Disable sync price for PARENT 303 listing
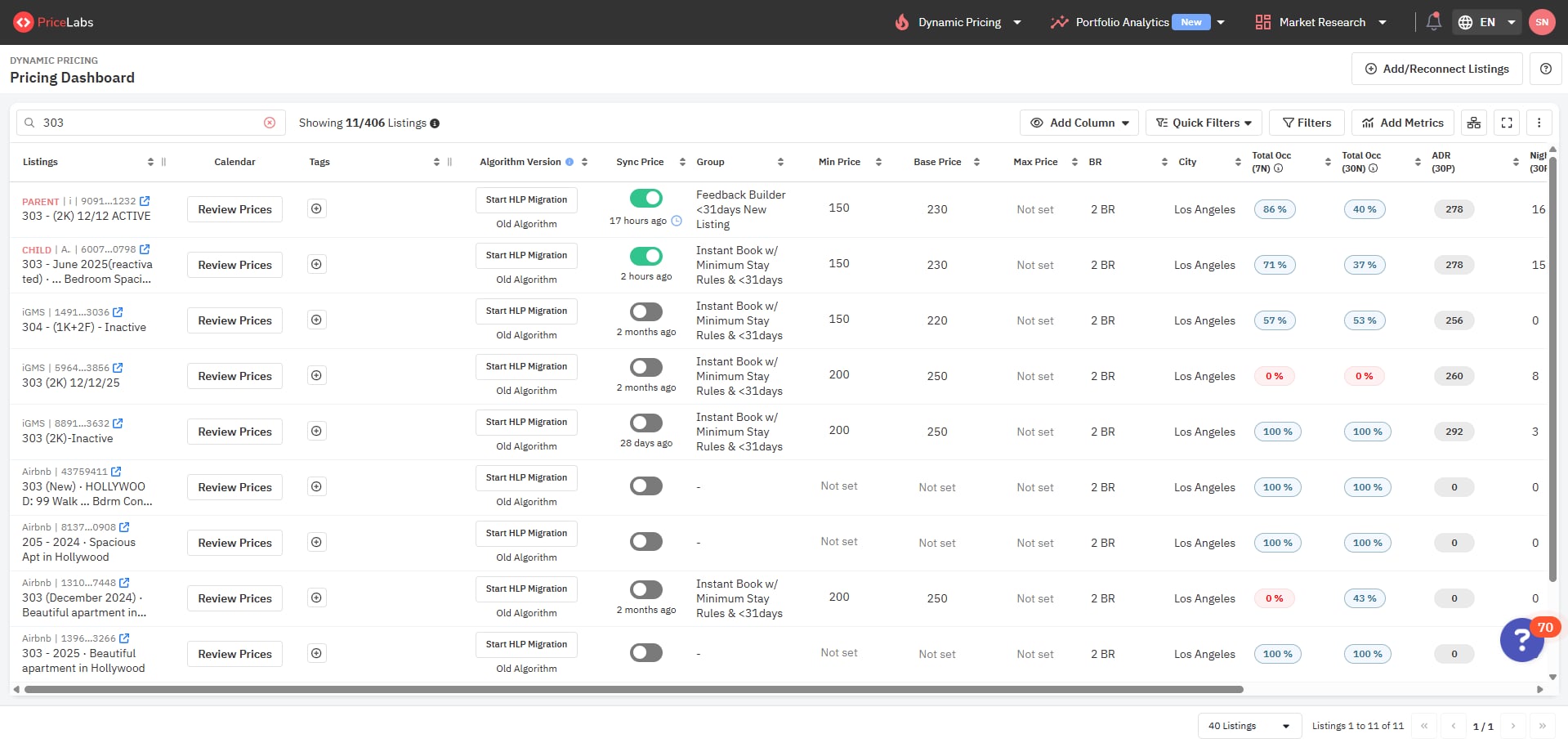The width and height of the screenshot is (1568, 743). (x=646, y=199)
